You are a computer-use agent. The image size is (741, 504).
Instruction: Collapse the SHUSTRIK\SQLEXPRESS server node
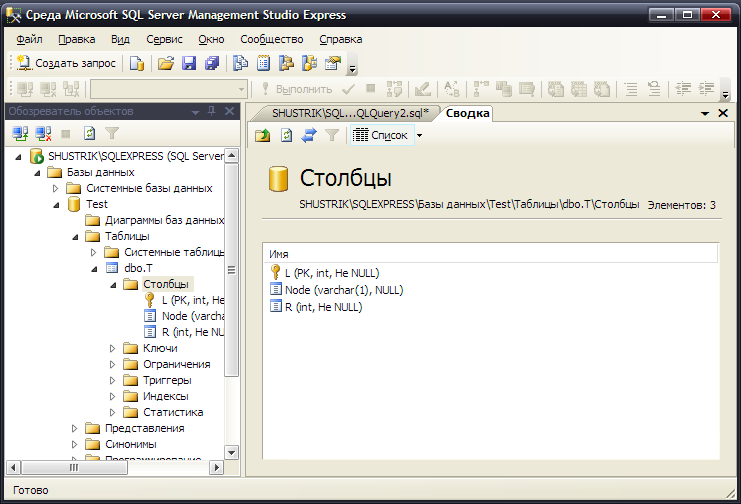click(18, 156)
